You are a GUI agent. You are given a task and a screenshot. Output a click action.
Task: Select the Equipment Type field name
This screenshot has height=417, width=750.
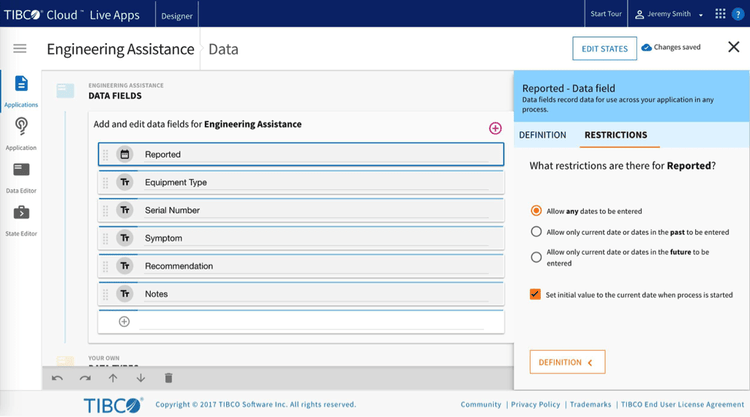pos(316,182)
